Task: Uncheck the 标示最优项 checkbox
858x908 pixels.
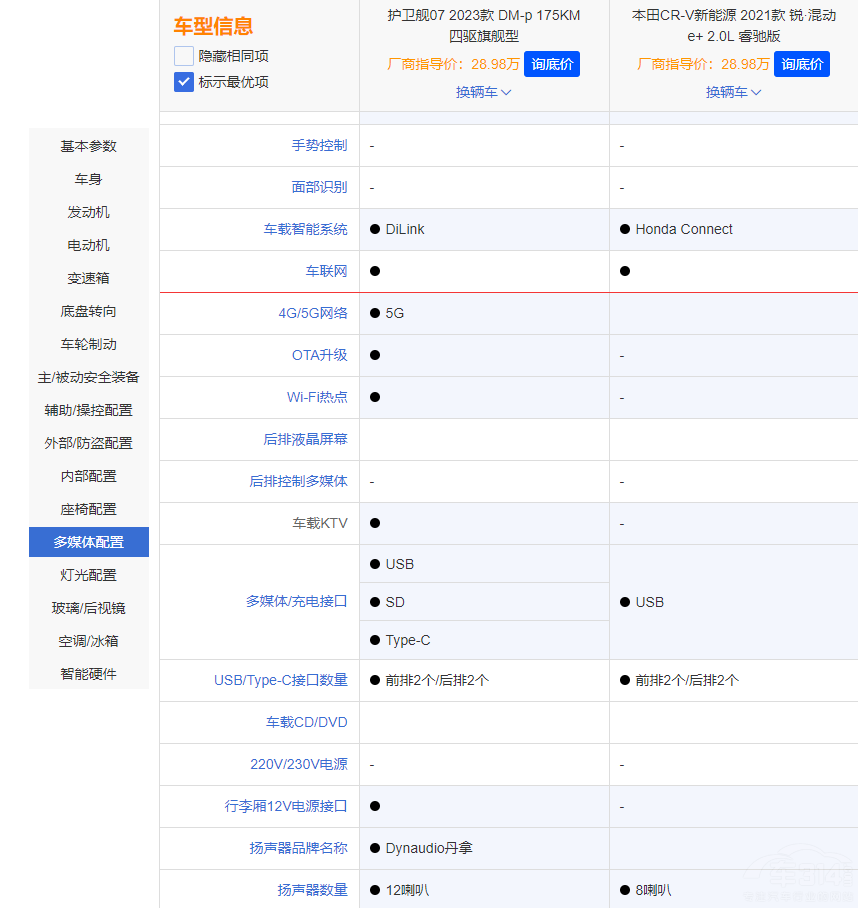Action: (x=184, y=82)
